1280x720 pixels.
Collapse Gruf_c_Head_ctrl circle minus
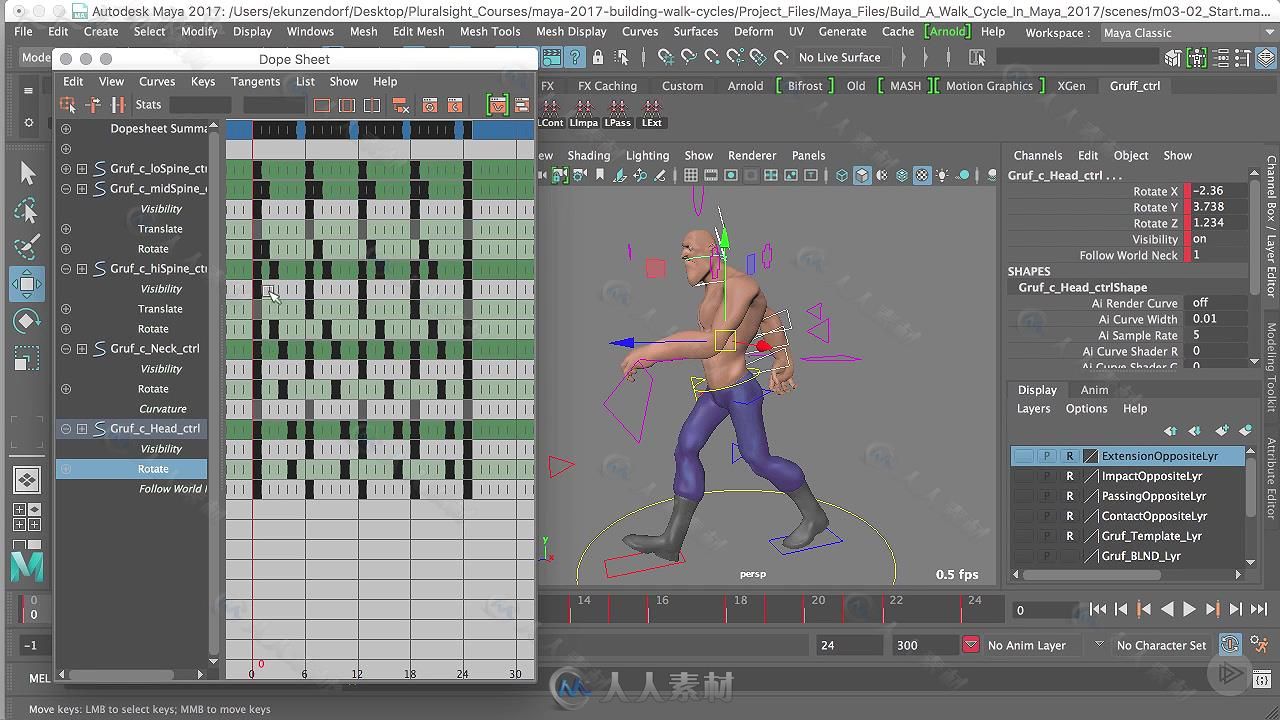point(66,429)
